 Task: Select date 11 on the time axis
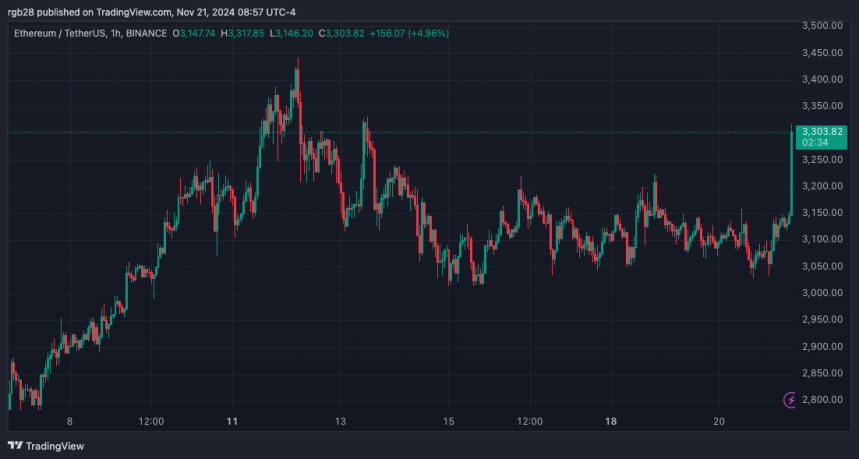pyautogui.click(x=232, y=422)
